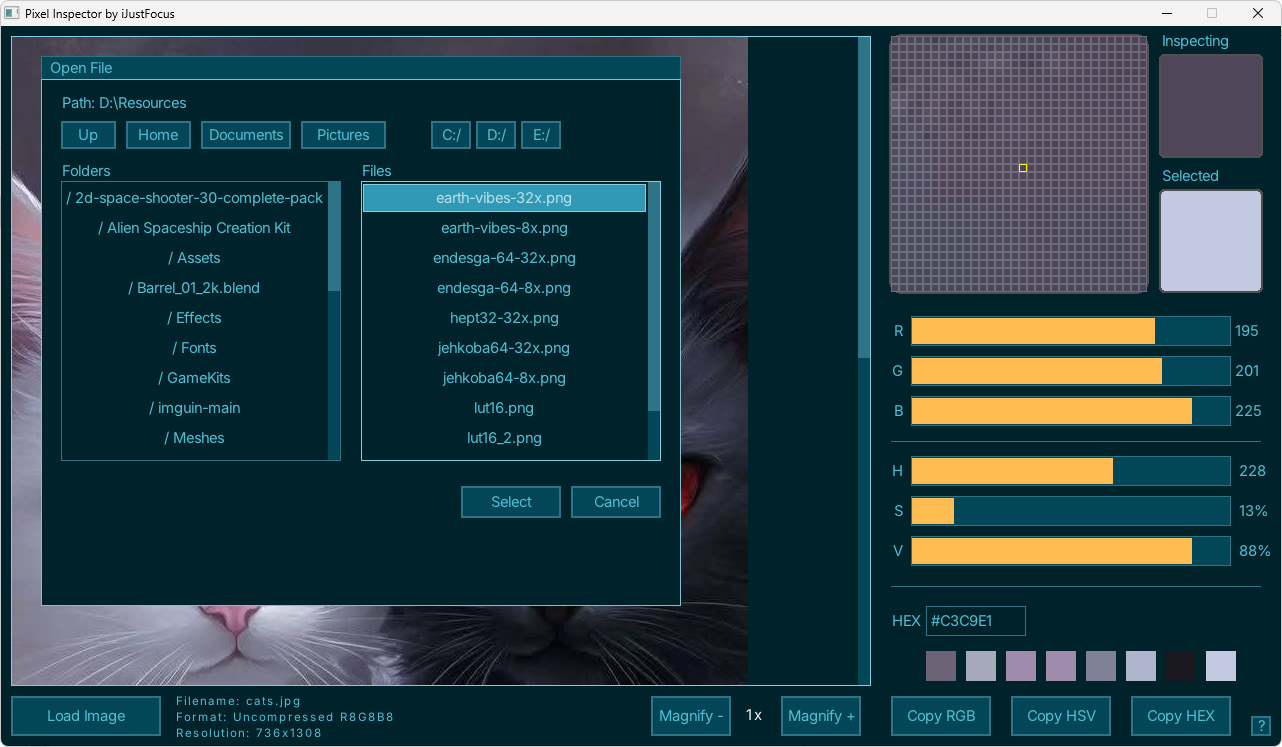Switch to the D:/ drive
The width and height of the screenshot is (1282, 747).
pos(496,135)
